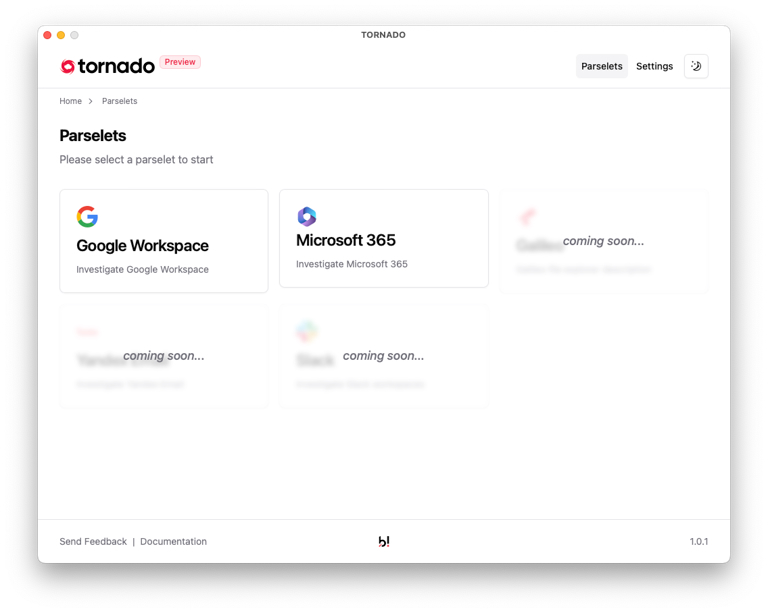This screenshot has width=768, height=613.
Task: Click the Parselets breadcrumb item
Action: (120, 101)
